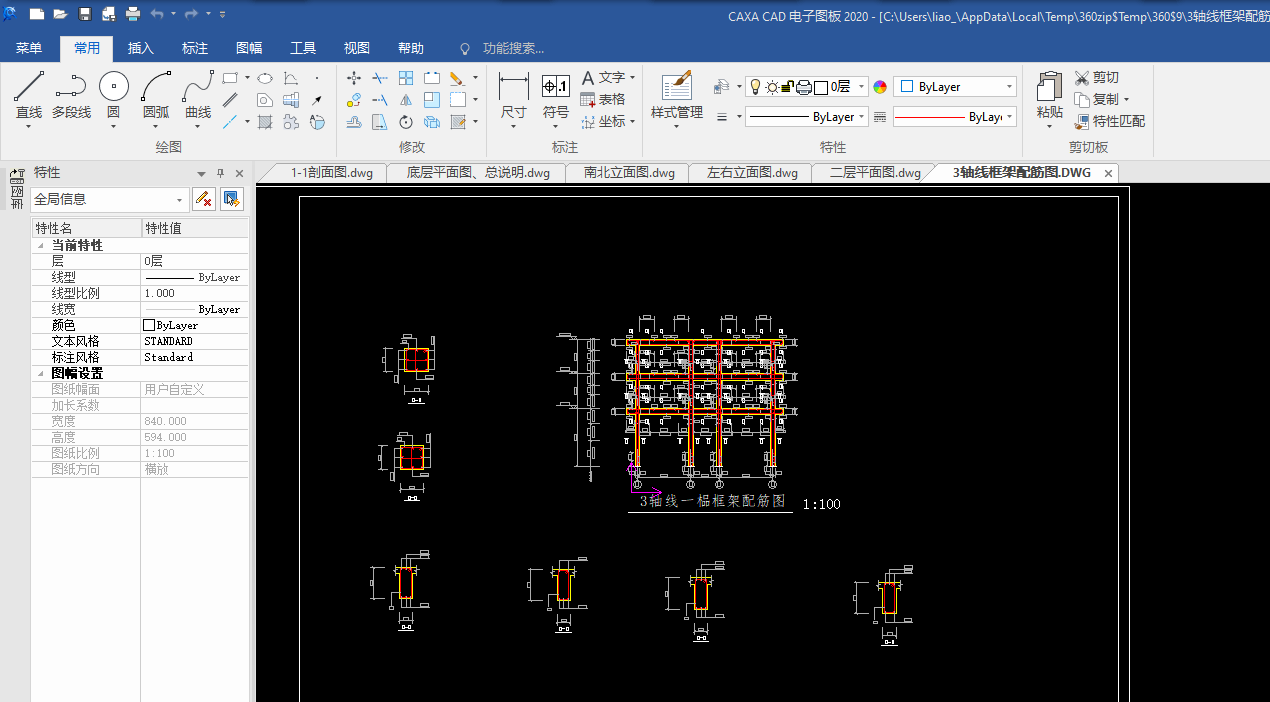Select the gear drawing tool

[291, 122]
